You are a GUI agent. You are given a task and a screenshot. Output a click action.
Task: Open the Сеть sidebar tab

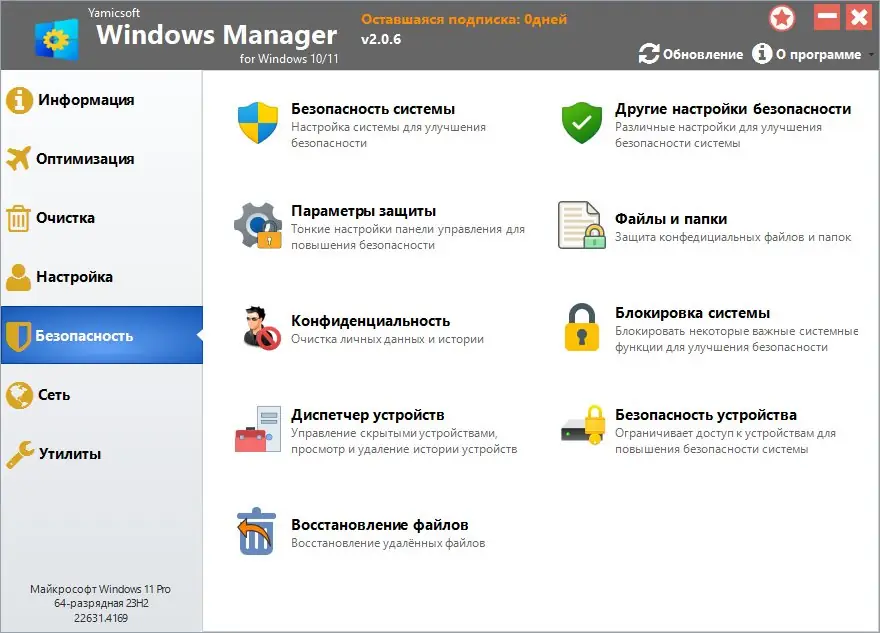point(53,395)
